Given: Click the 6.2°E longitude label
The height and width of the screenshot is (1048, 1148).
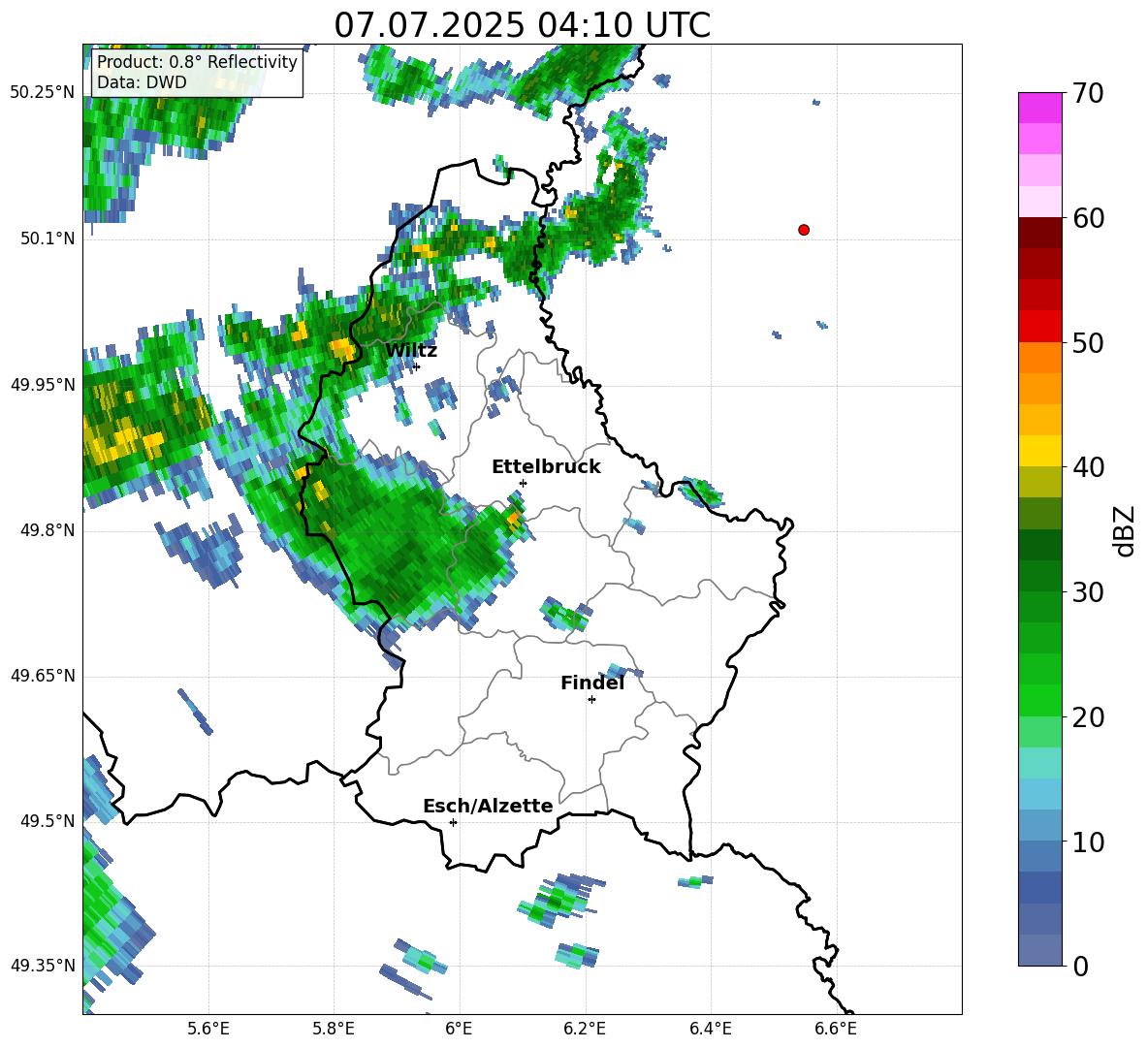Looking at the screenshot, I should (x=585, y=1029).
